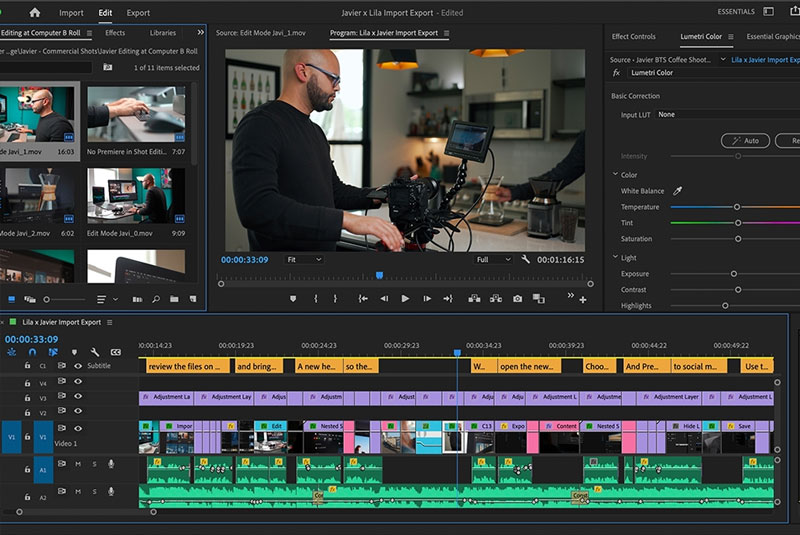Viewport: 800px width, 535px height.
Task: Toggle Snap in the timeline
Action: 32,352
